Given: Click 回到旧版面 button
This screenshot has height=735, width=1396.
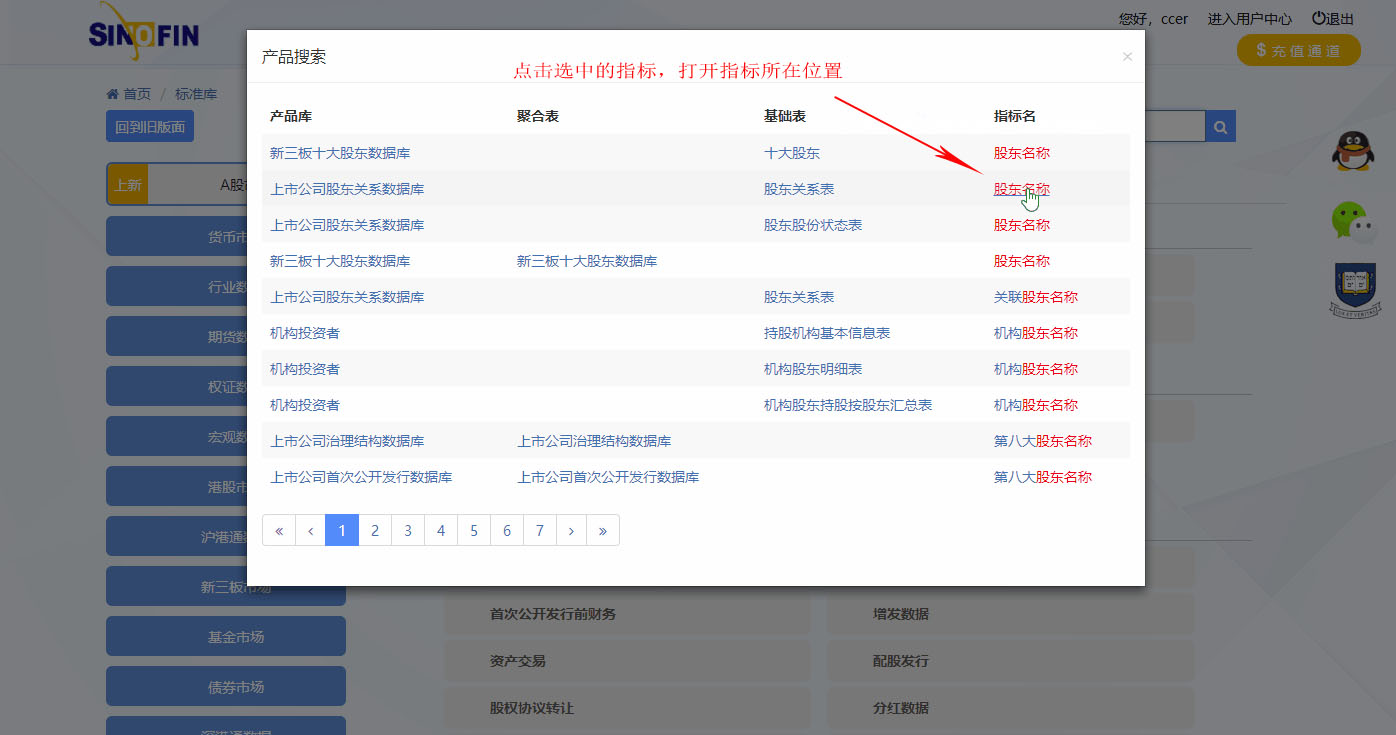Looking at the screenshot, I should point(149,127).
